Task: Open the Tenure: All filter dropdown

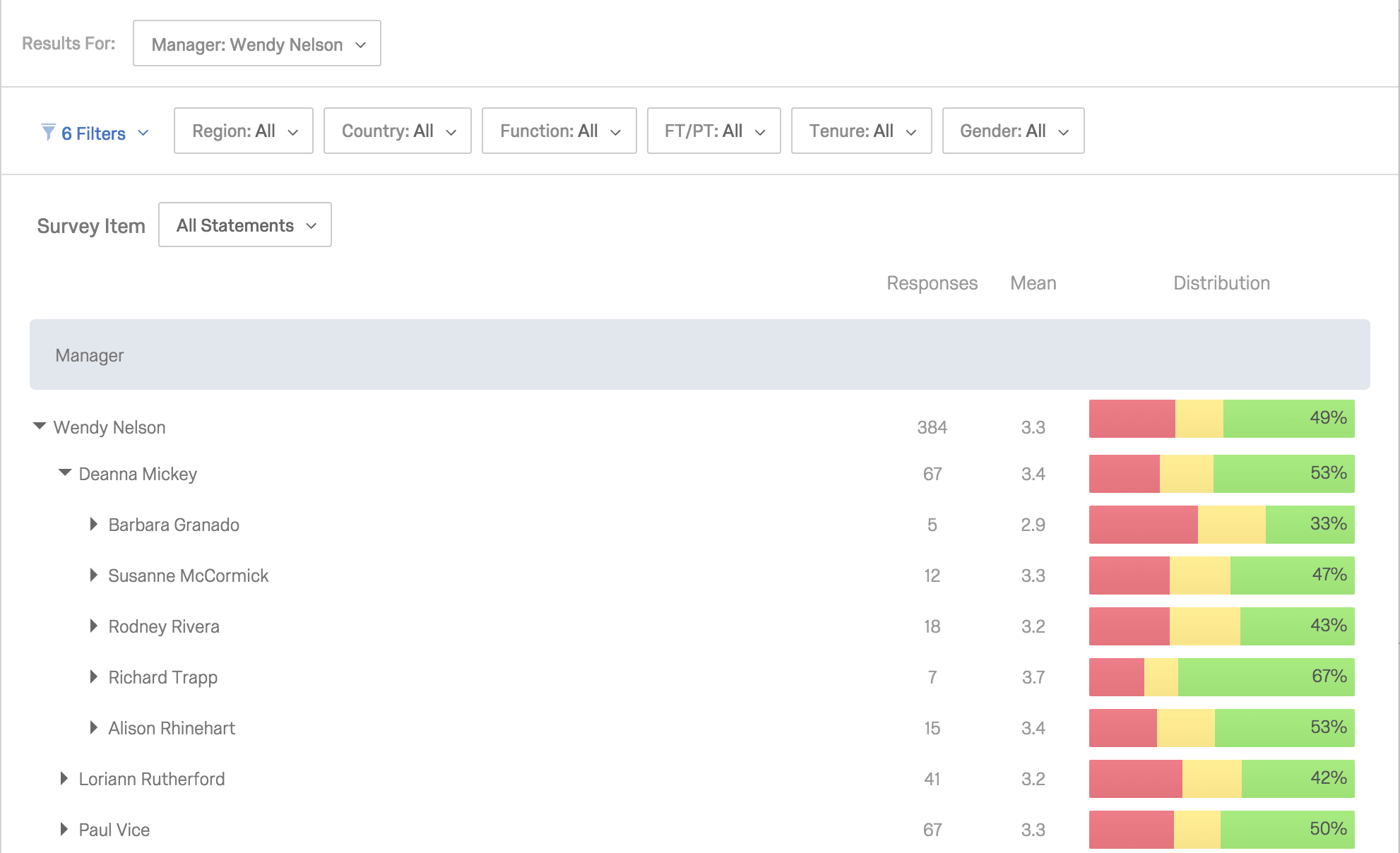Action: 861,131
